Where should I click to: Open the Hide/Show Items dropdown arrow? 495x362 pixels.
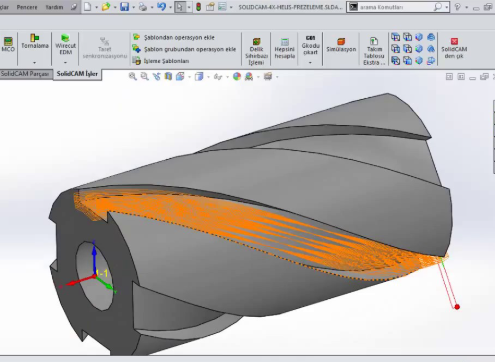pyautogui.click(x=227, y=77)
